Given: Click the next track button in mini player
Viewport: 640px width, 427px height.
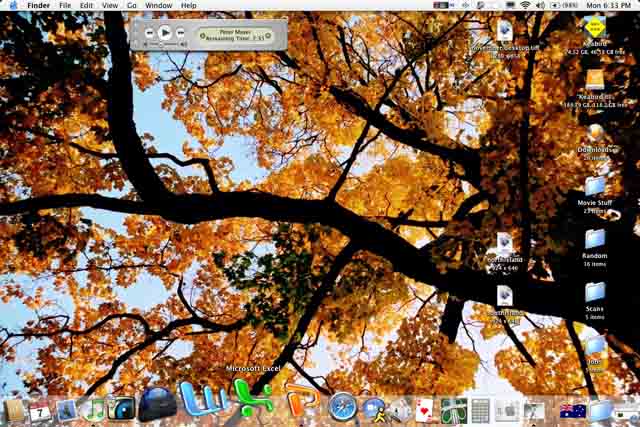Looking at the screenshot, I should coord(180,33).
